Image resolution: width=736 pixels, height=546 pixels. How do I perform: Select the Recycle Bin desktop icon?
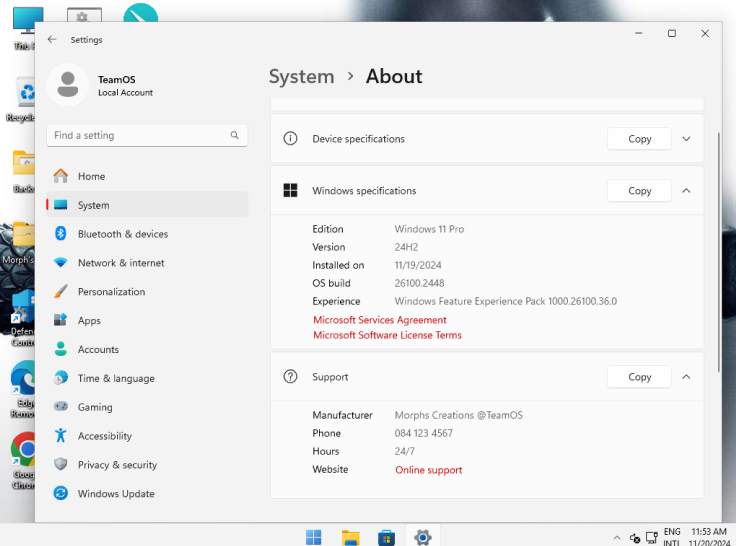click(x=21, y=100)
